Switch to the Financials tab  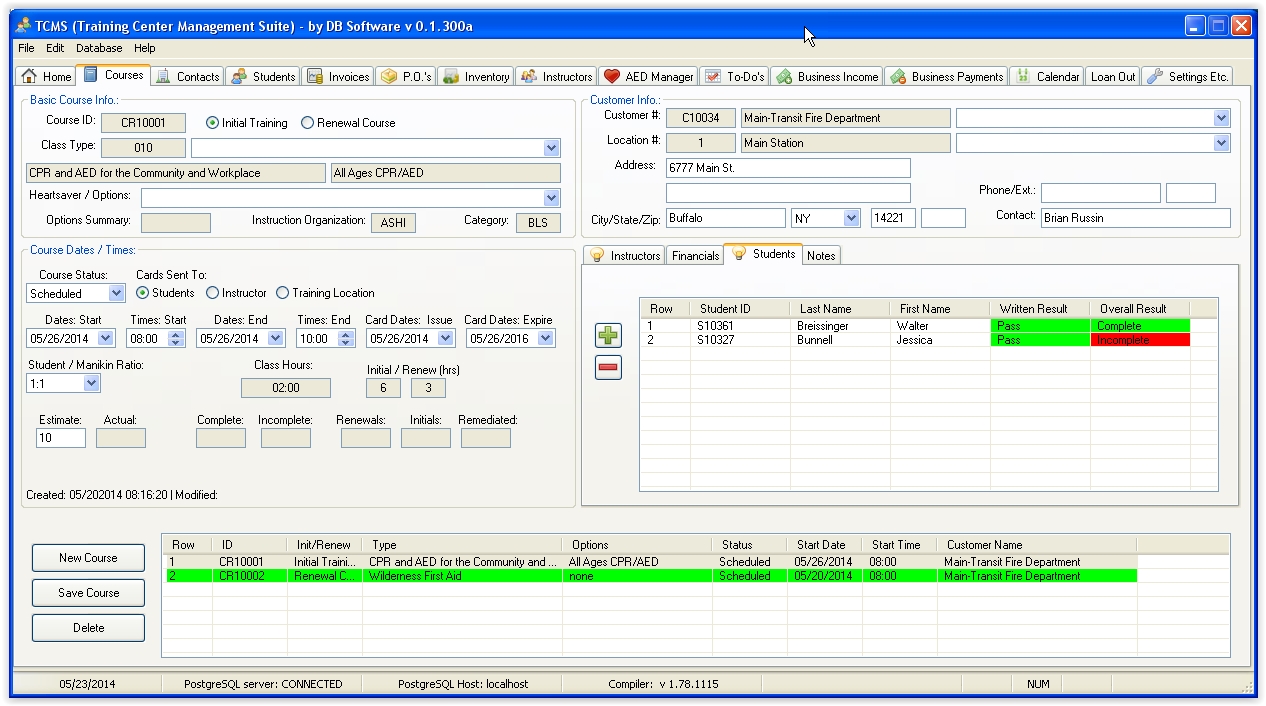click(x=695, y=256)
